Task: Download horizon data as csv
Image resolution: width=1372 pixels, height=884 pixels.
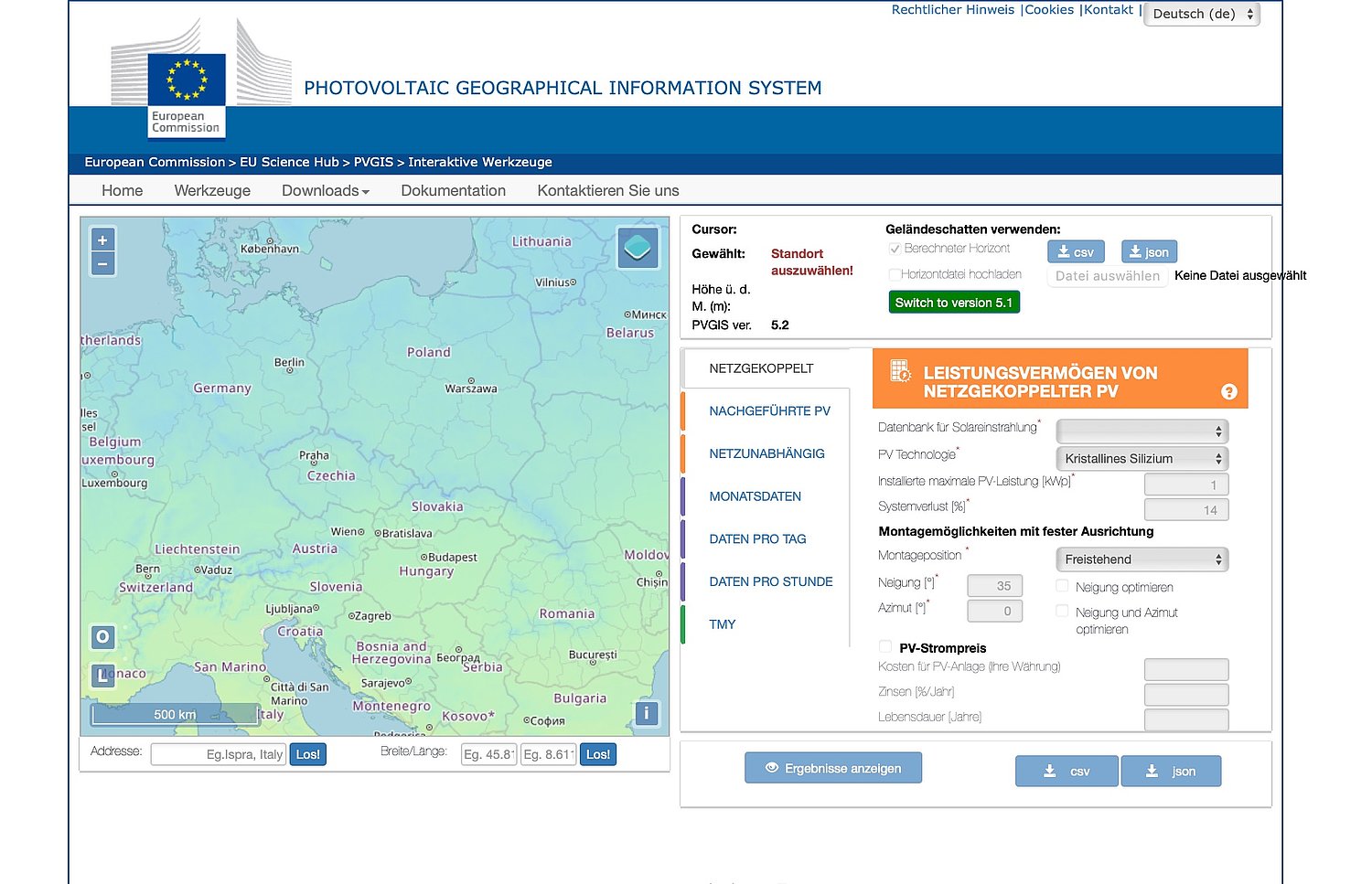Action: pos(1076,252)
